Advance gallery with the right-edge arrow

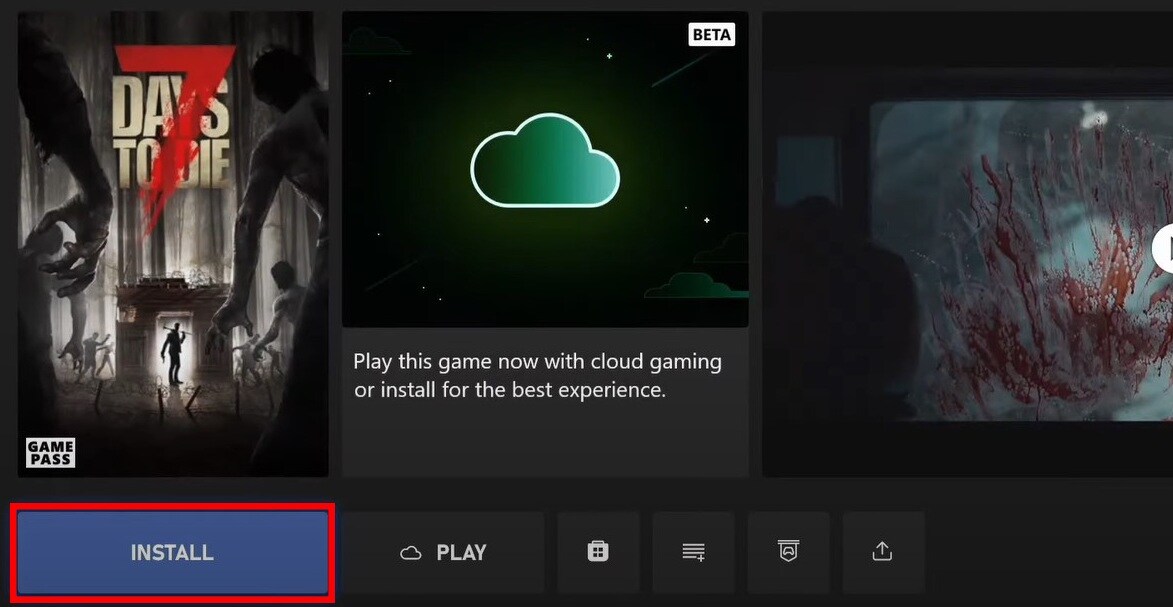[x=1164, y=249]
